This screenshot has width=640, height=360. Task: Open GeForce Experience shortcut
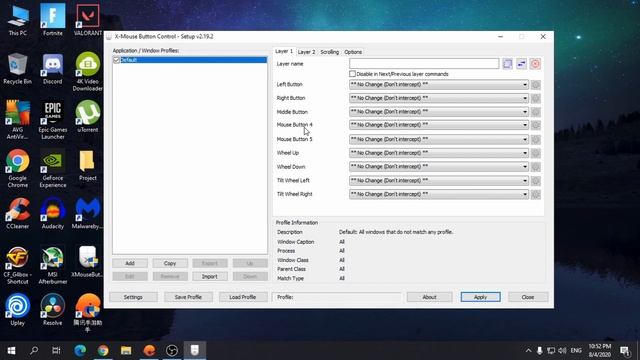coord(53,168)
